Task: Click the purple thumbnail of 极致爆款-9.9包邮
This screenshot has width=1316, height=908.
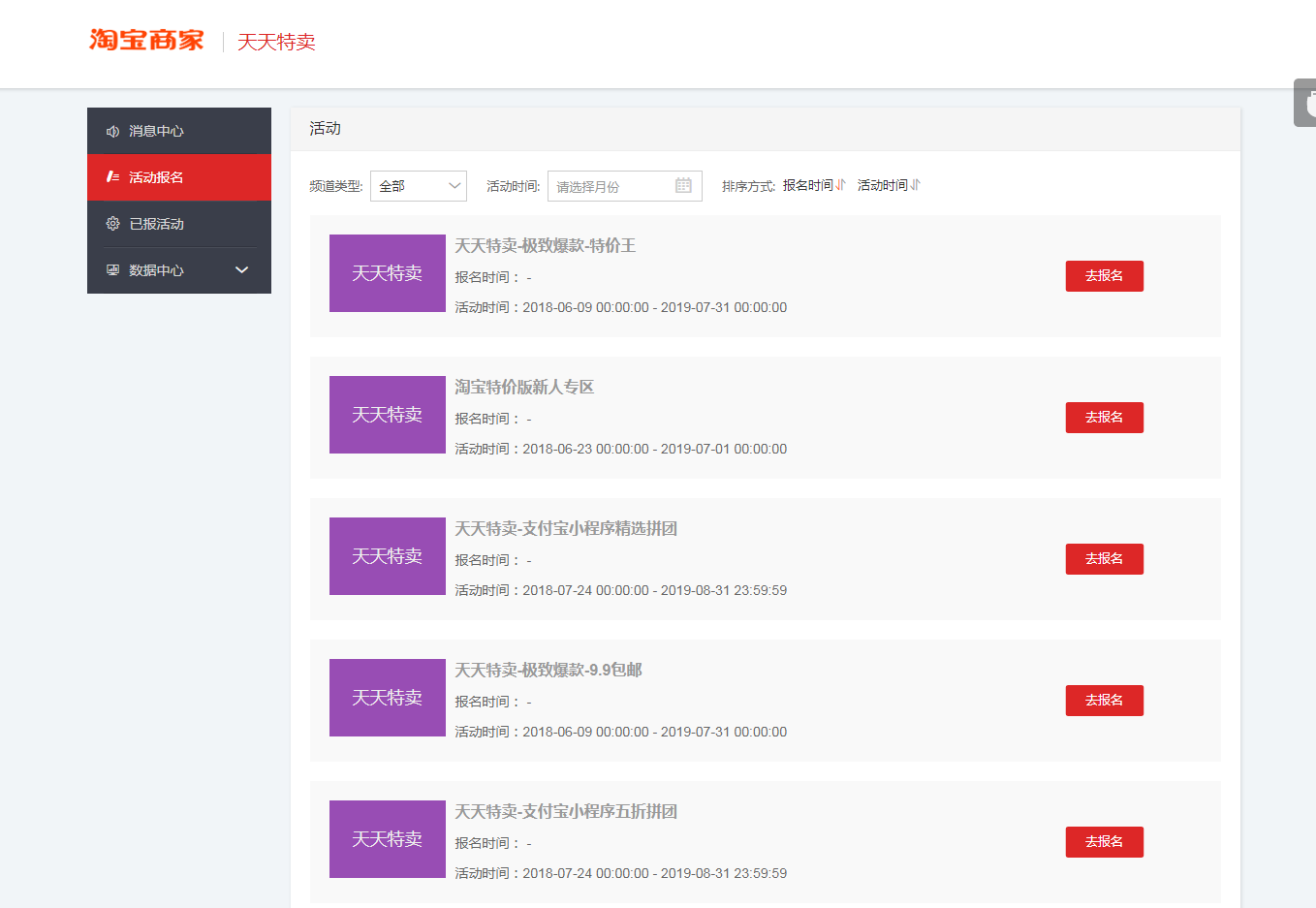Action: pyautogui.click(x=388, y=698)
